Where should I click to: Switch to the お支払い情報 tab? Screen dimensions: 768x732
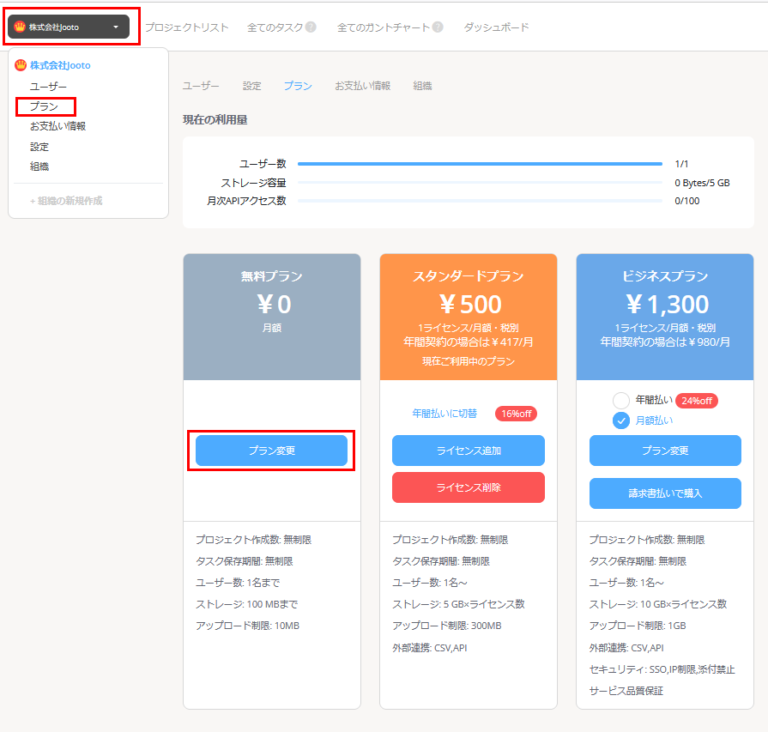[x=362, y=86]
